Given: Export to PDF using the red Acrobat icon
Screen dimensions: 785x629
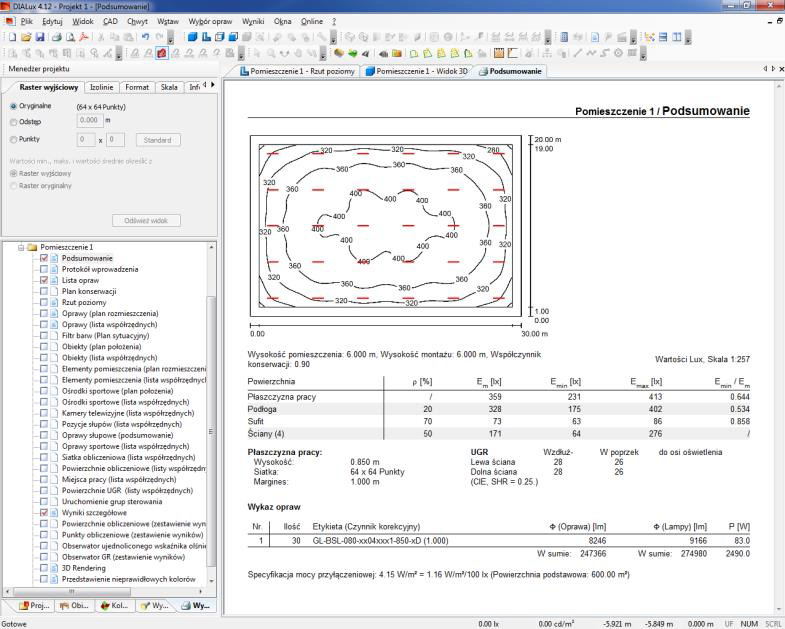Looking at the screenshot, I should (x=84, y=37).
